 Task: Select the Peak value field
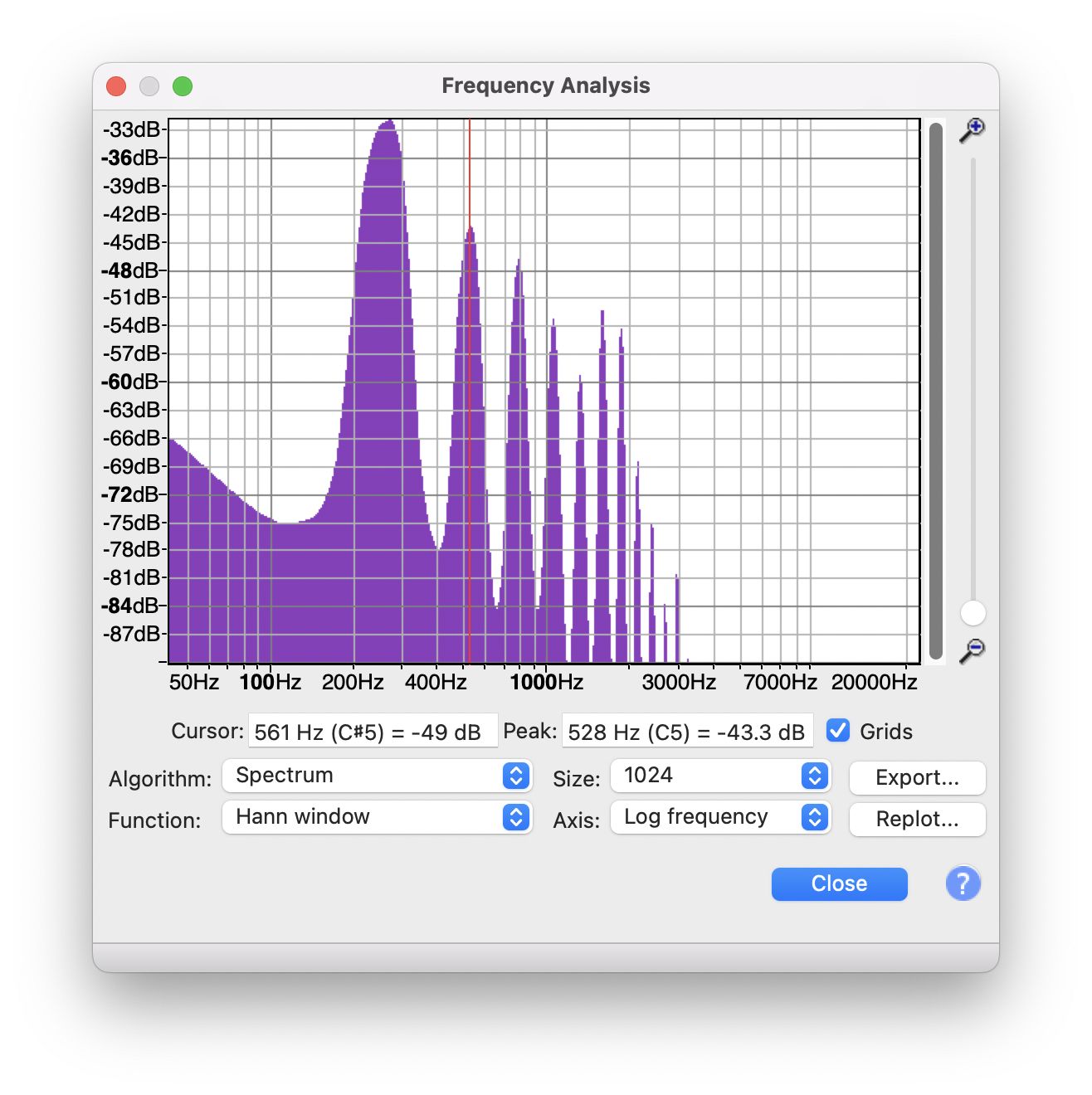tap(687, 731)
